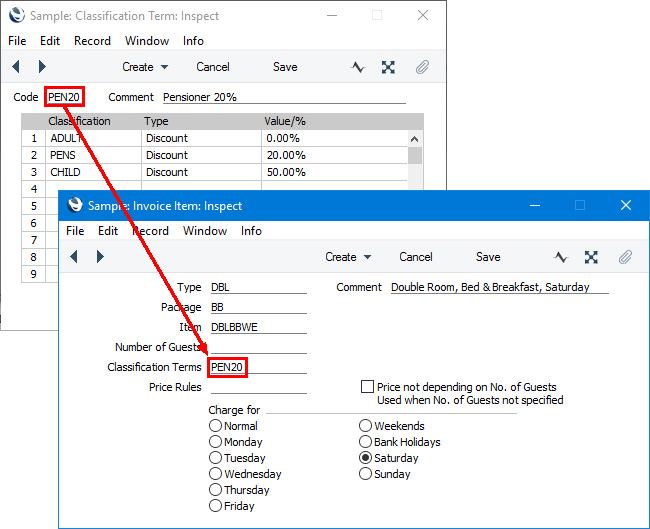This screenshot has height=529, width=650.
Task: Click the link manager icon in Invoice Item window
Action: pos(591,257)
